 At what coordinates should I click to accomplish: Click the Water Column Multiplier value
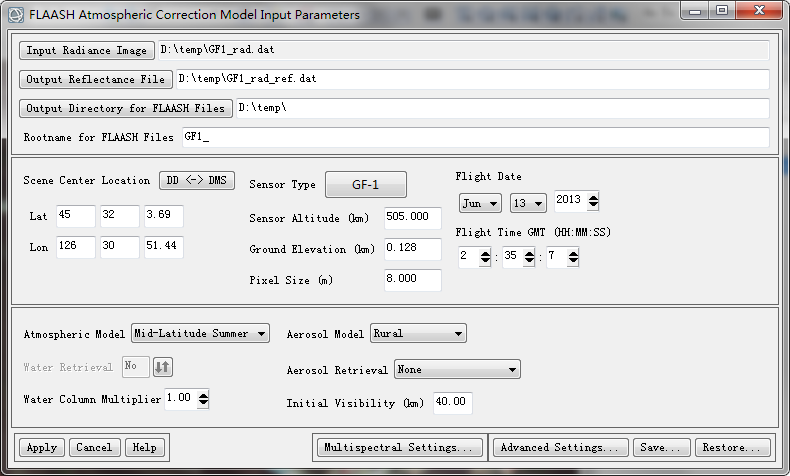[x=180, y=398]
